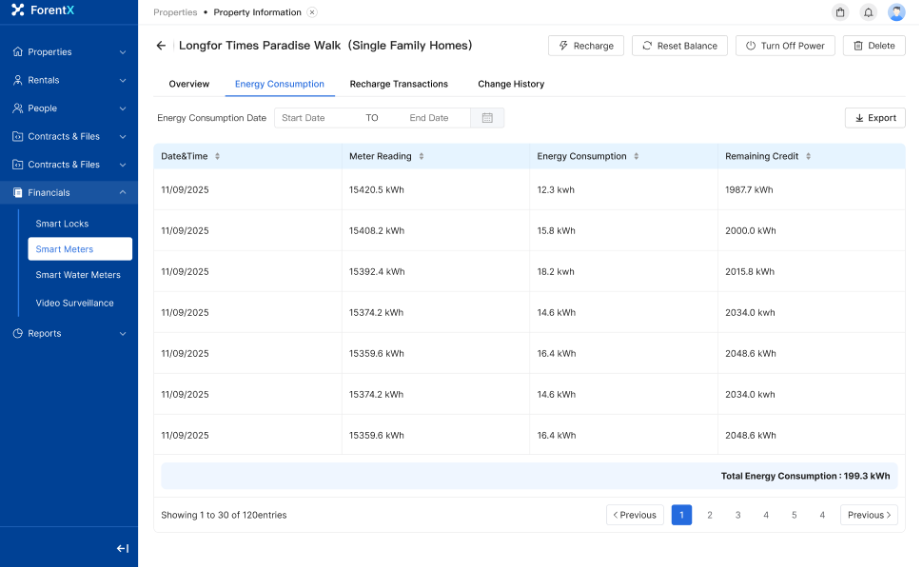This screenshot has width=919, height=567.
Task: Click the user avatar in header
Action: 896,12
